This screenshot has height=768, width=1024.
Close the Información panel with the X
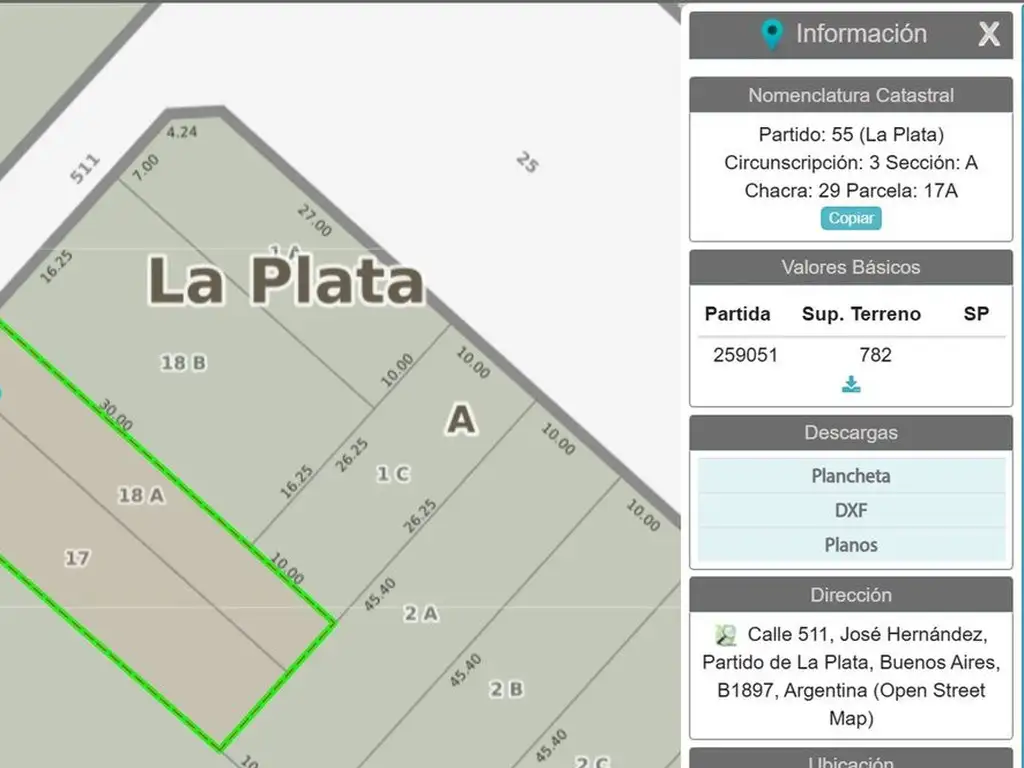tap(989, 34)
